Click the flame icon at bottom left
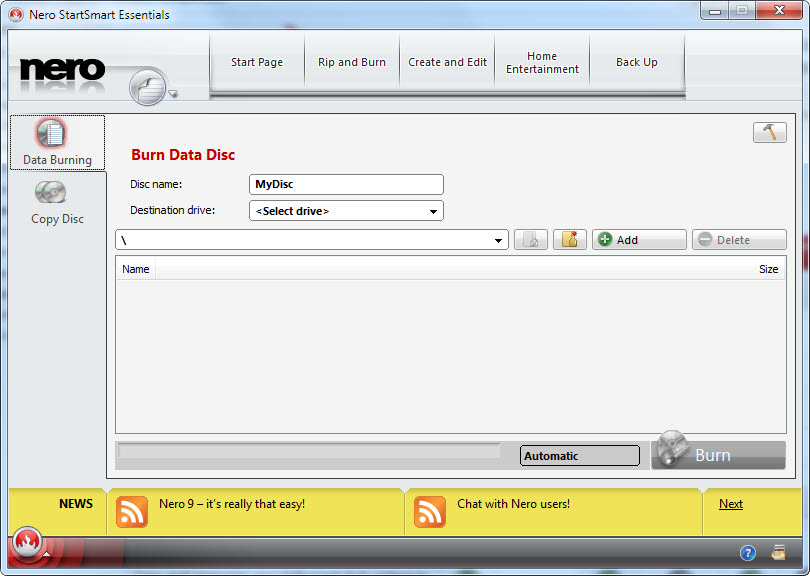Screen dimensions: 810x576 coord(27,545)
